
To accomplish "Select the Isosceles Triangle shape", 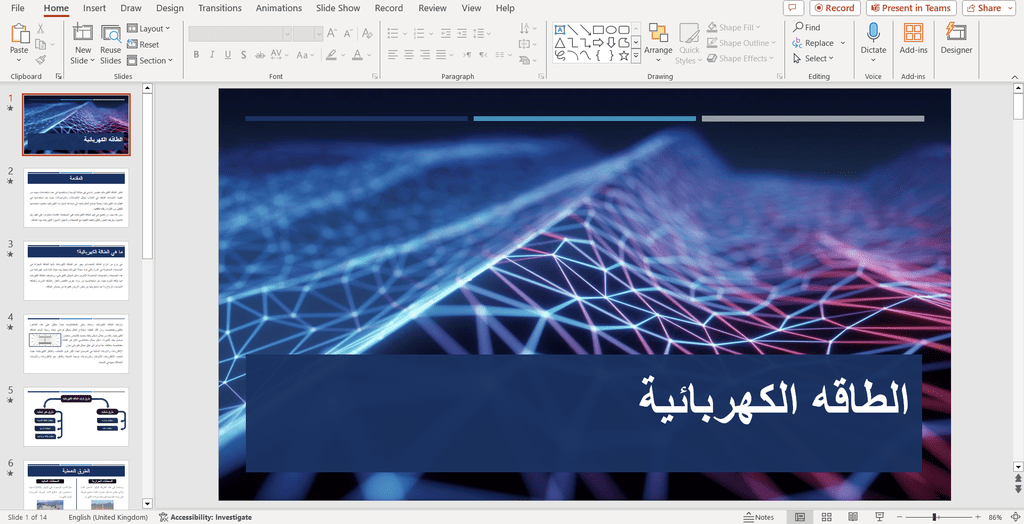I will (560, 42).
